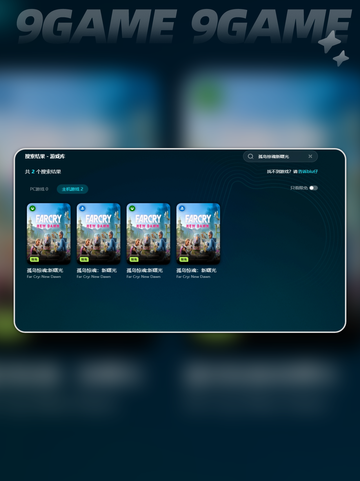This screenshot has height=481, width=360.
Task: Toggle the filter switch under the link
Action: coord(313,188)
